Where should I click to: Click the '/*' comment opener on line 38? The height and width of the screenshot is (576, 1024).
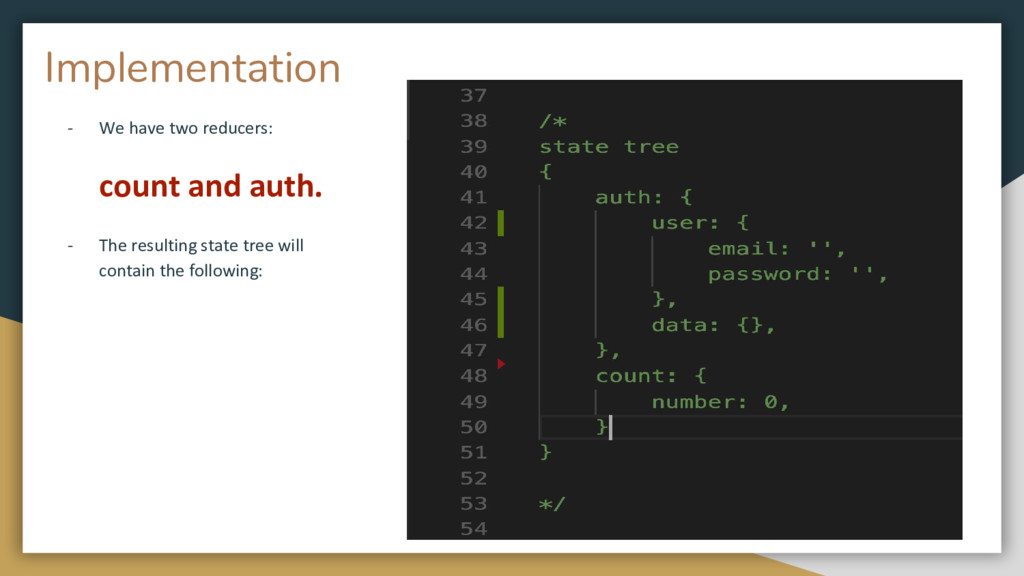[552, 121]
